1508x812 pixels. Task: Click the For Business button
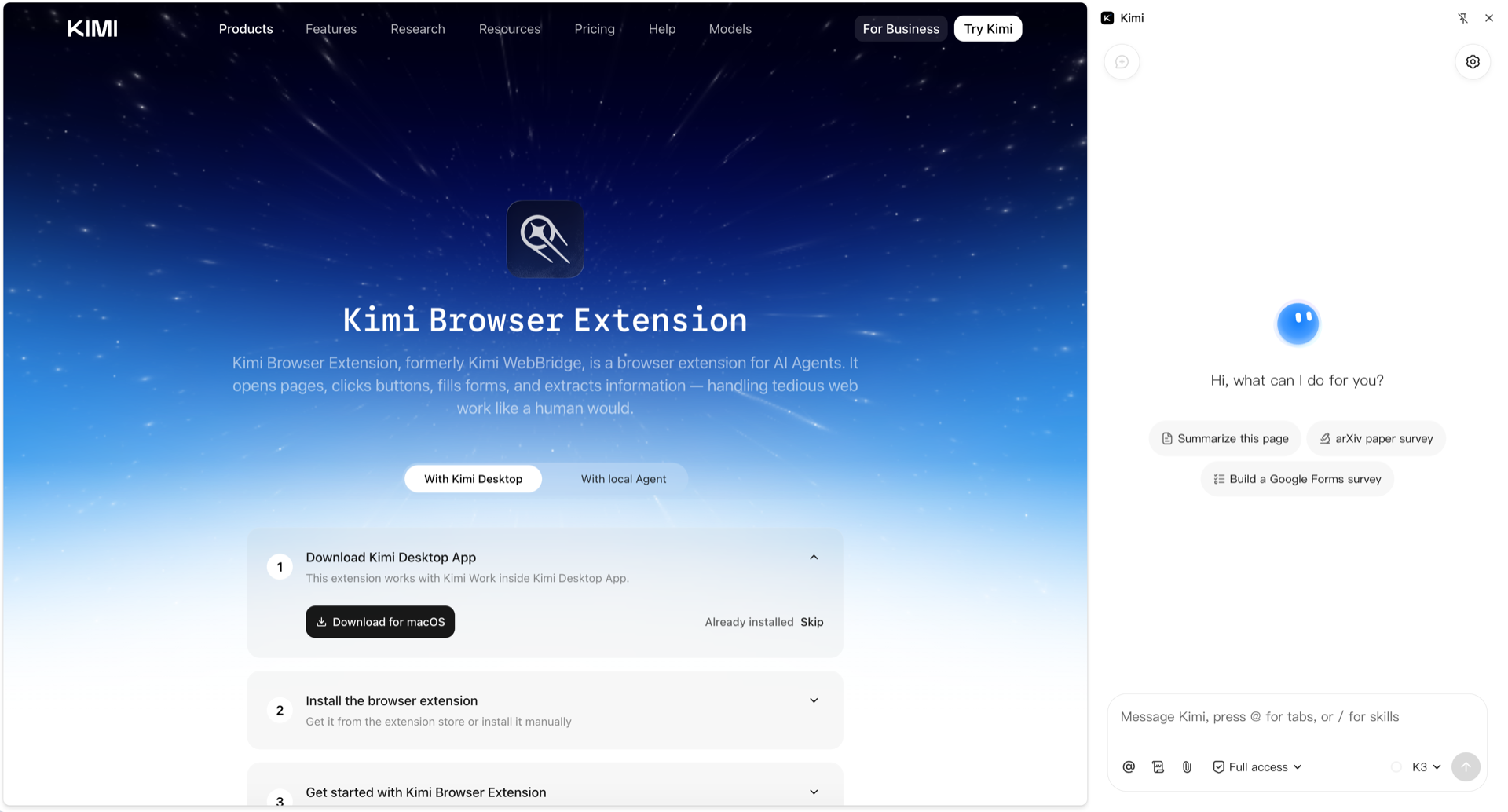900,29
